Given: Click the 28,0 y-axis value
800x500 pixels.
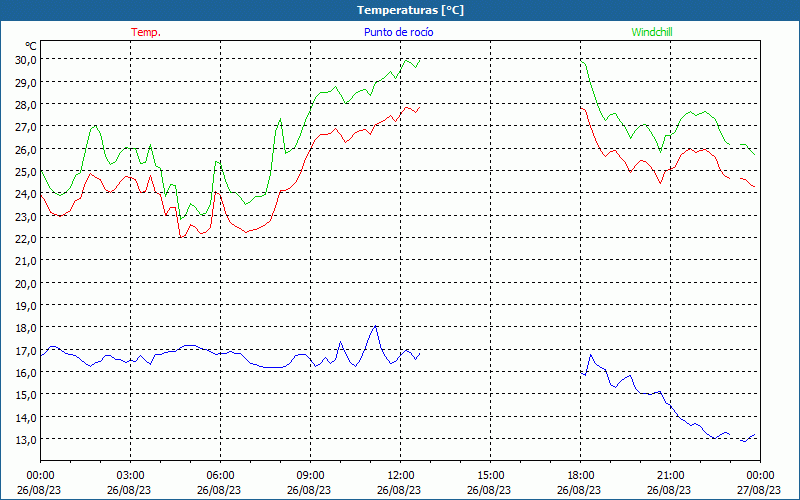Looking at the screenshot, I should pos(26,105).
